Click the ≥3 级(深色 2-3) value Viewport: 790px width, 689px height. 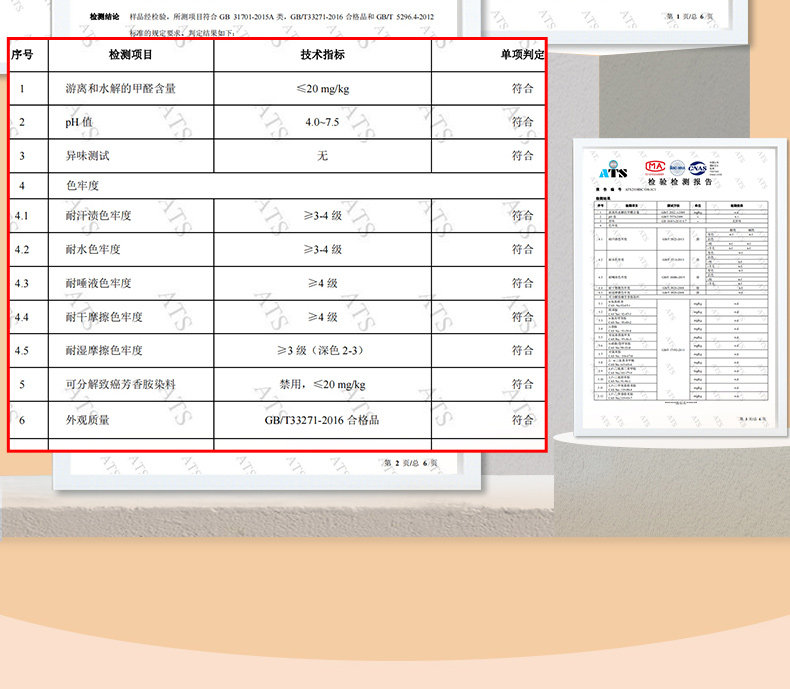click(x=320, y=351)
